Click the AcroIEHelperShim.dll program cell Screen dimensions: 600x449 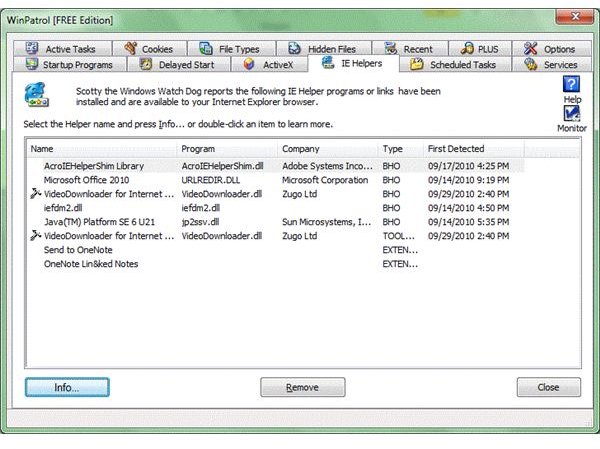(222, 166)
